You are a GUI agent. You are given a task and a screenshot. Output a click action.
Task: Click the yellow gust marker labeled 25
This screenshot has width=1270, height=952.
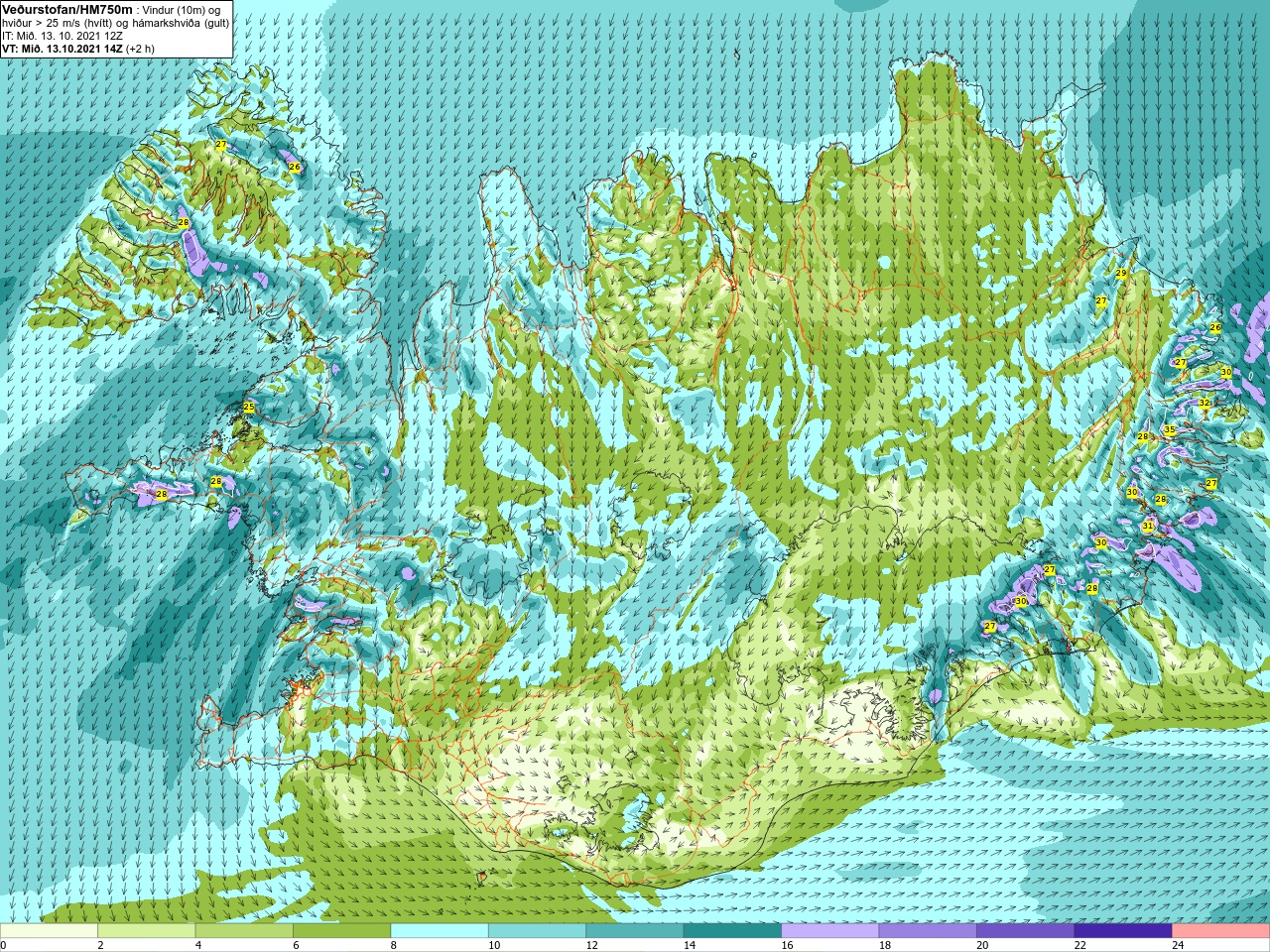coord(249,408)
